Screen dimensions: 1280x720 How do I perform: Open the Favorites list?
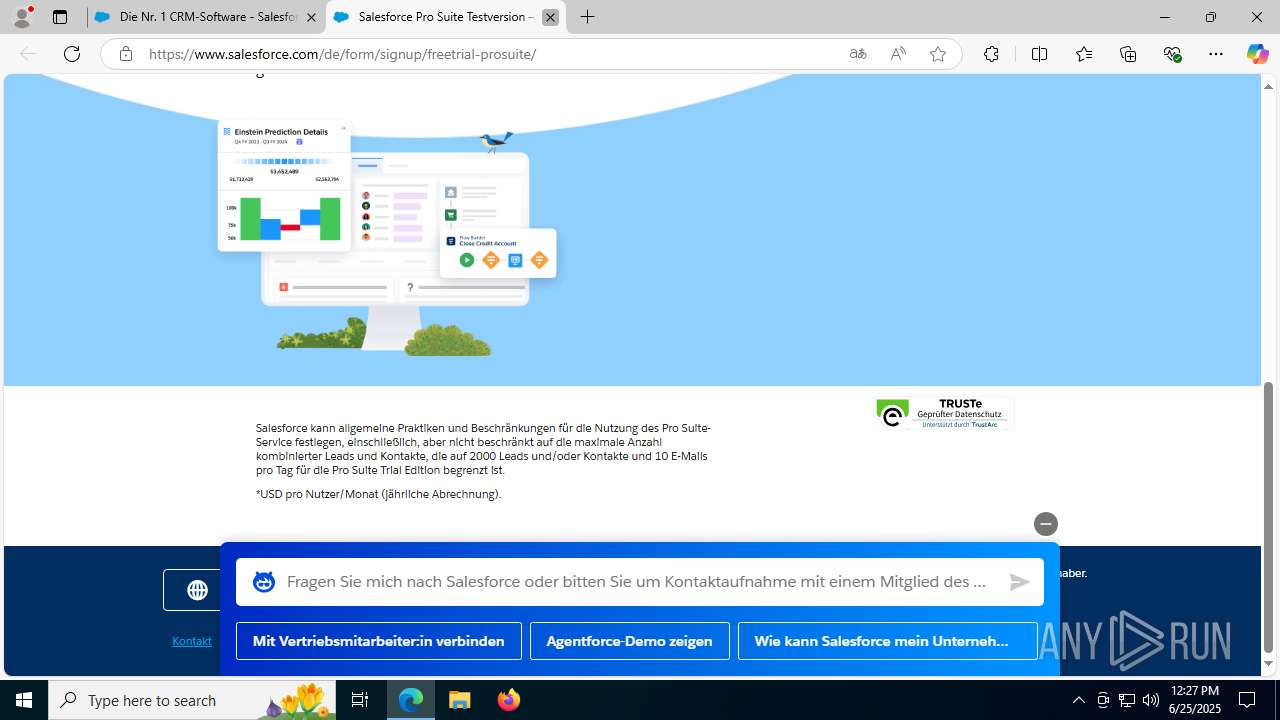click(x=1084, y=54)
